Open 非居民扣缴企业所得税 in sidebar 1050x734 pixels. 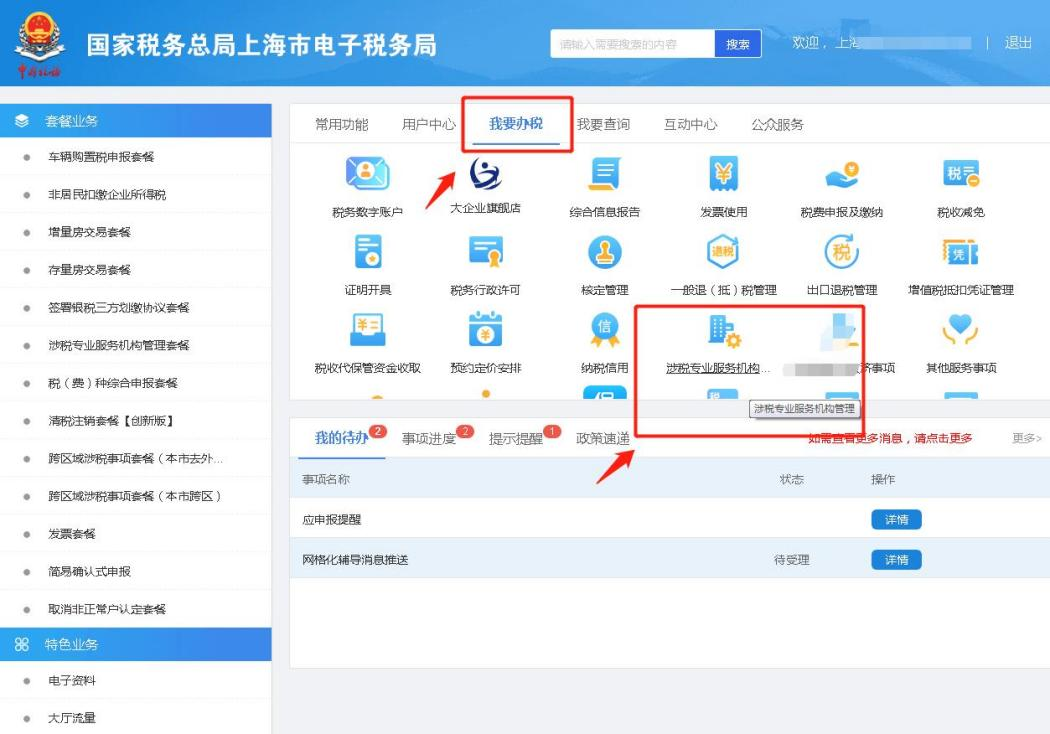coord(107,194)
